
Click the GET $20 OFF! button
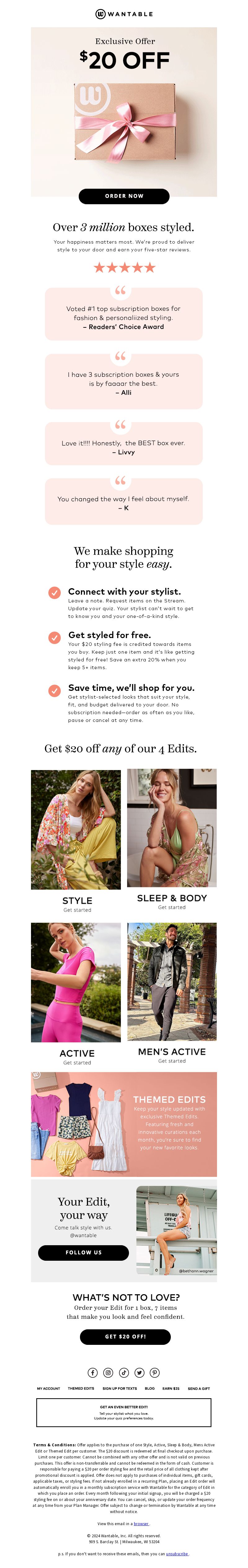125,1336
